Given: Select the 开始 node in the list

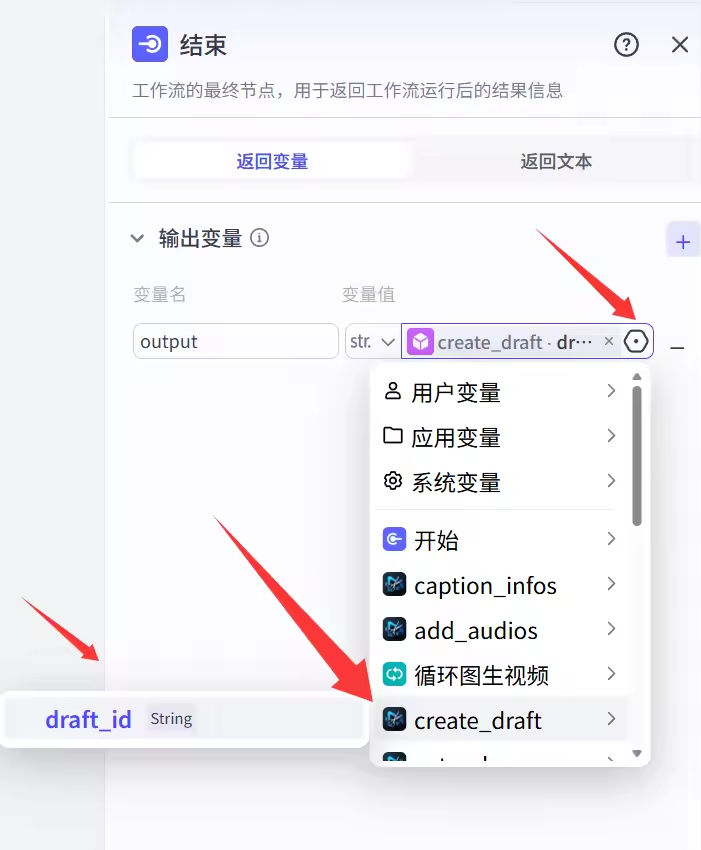Looking at the screenshot, I should tap(436, 541).
